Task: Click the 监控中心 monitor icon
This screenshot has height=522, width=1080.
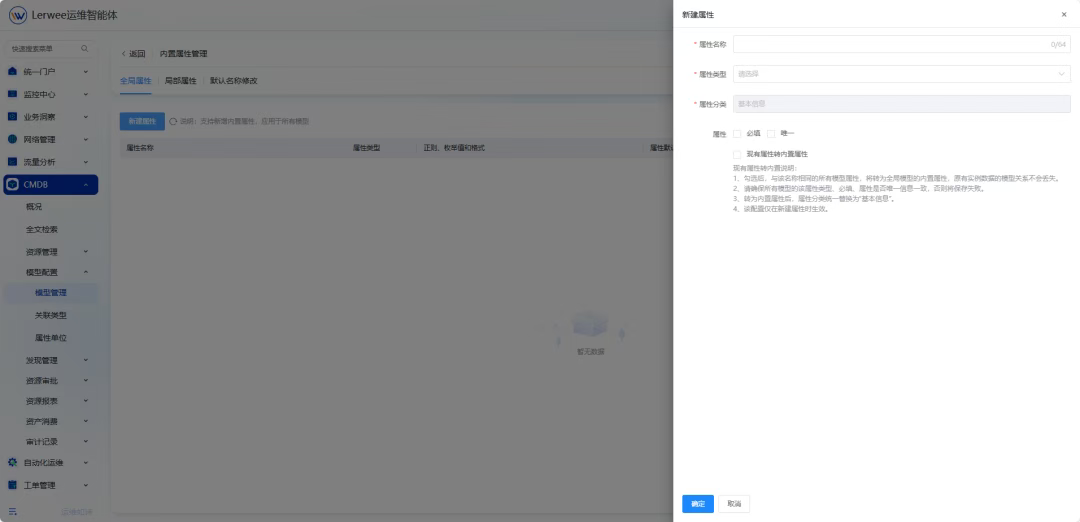Action: tap(13, 94)
